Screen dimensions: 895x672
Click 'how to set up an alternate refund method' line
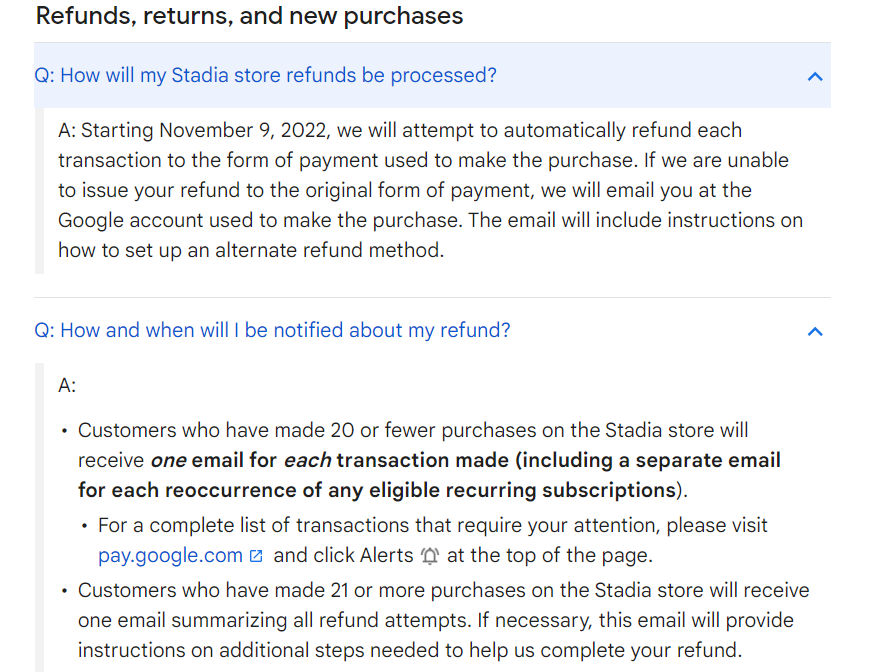point(250,250)
